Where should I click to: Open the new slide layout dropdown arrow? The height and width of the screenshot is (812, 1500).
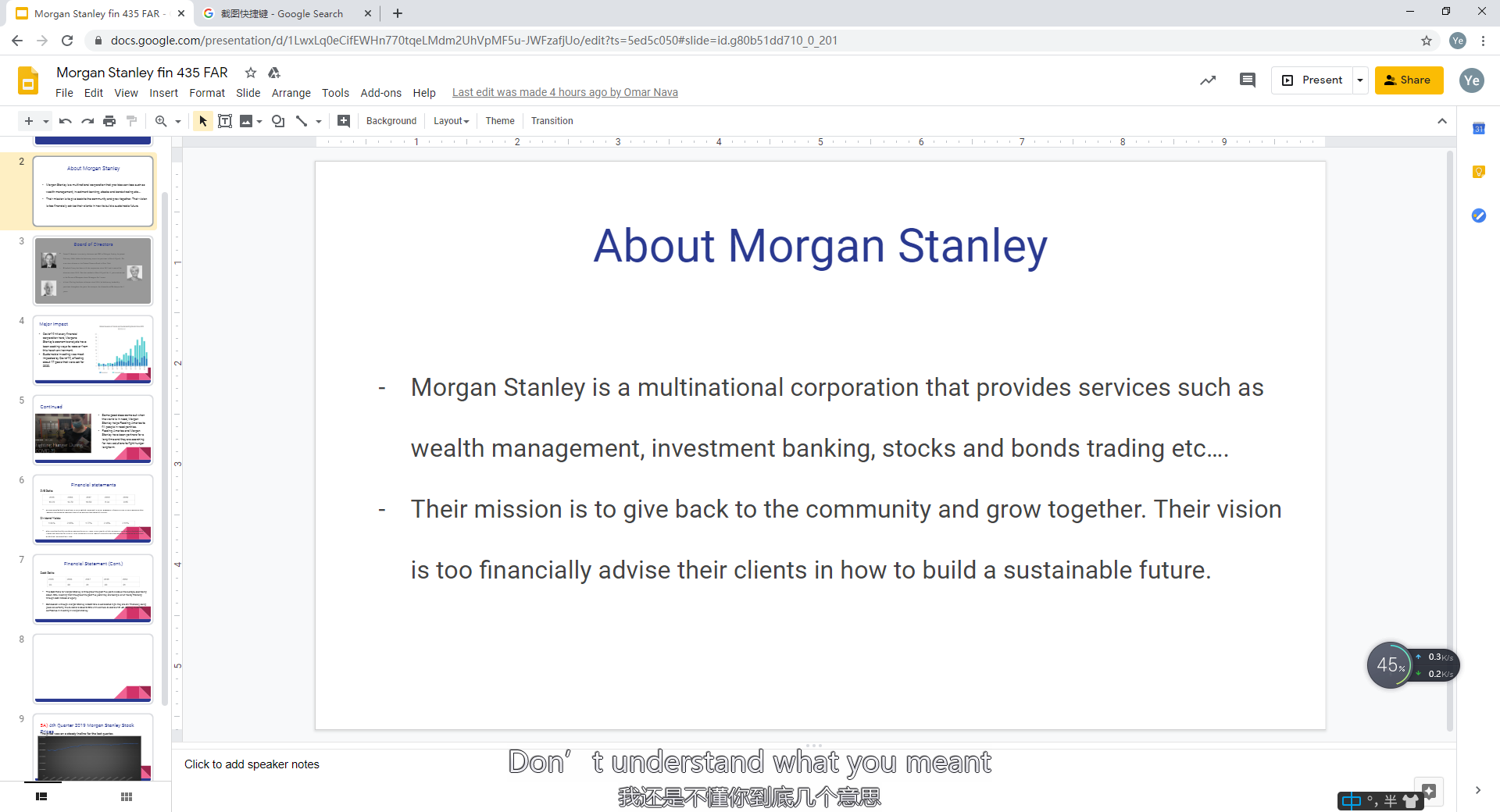(x=46, y=121)
